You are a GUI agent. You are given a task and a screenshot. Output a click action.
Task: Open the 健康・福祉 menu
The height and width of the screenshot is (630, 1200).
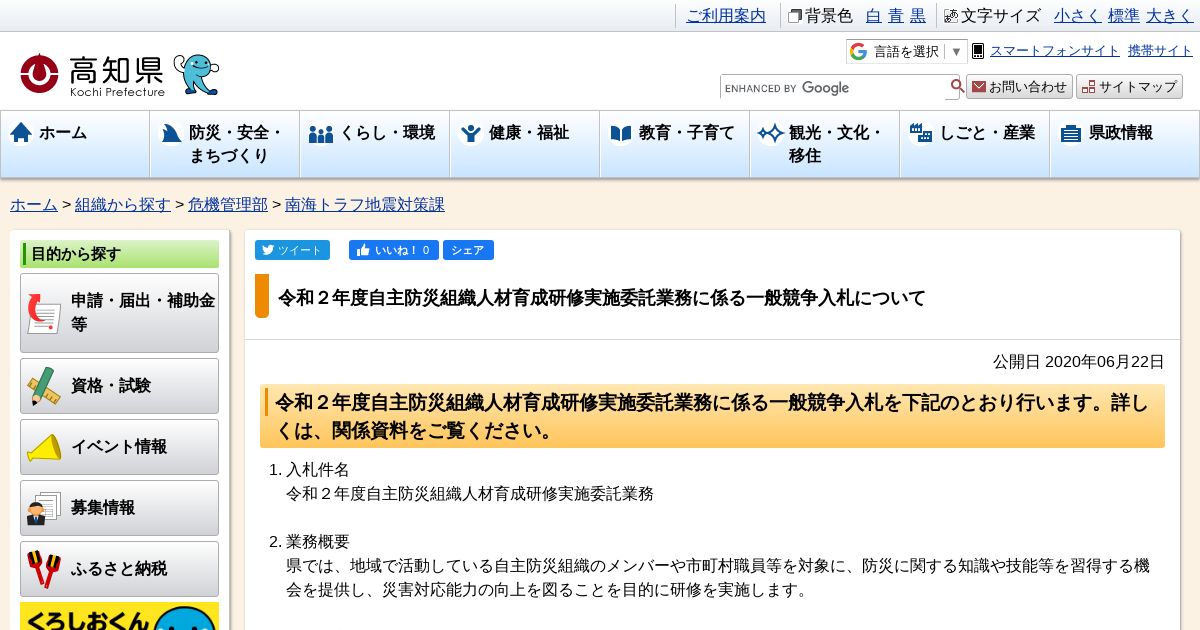525,144
